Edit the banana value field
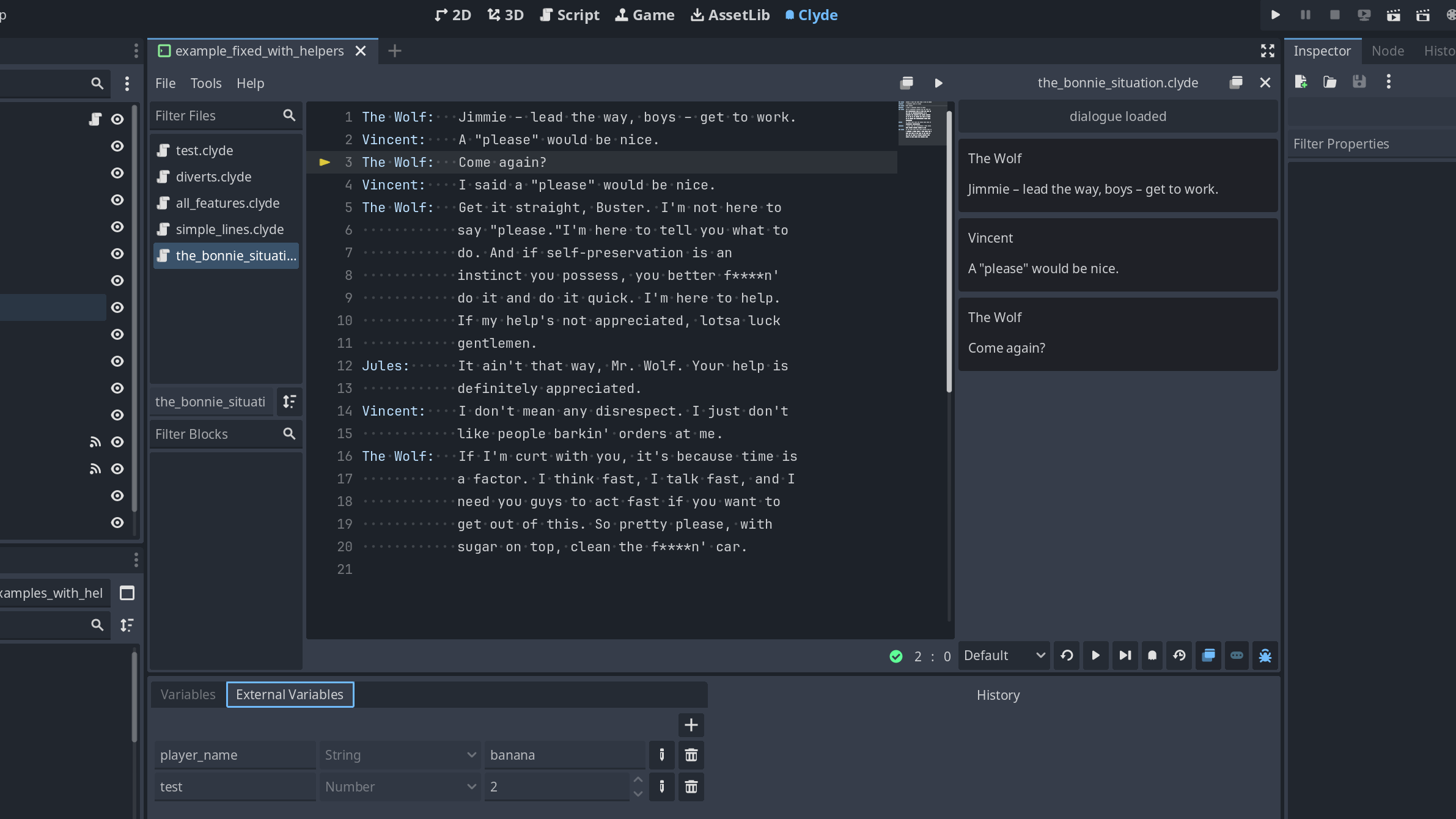 pos(565,755)
